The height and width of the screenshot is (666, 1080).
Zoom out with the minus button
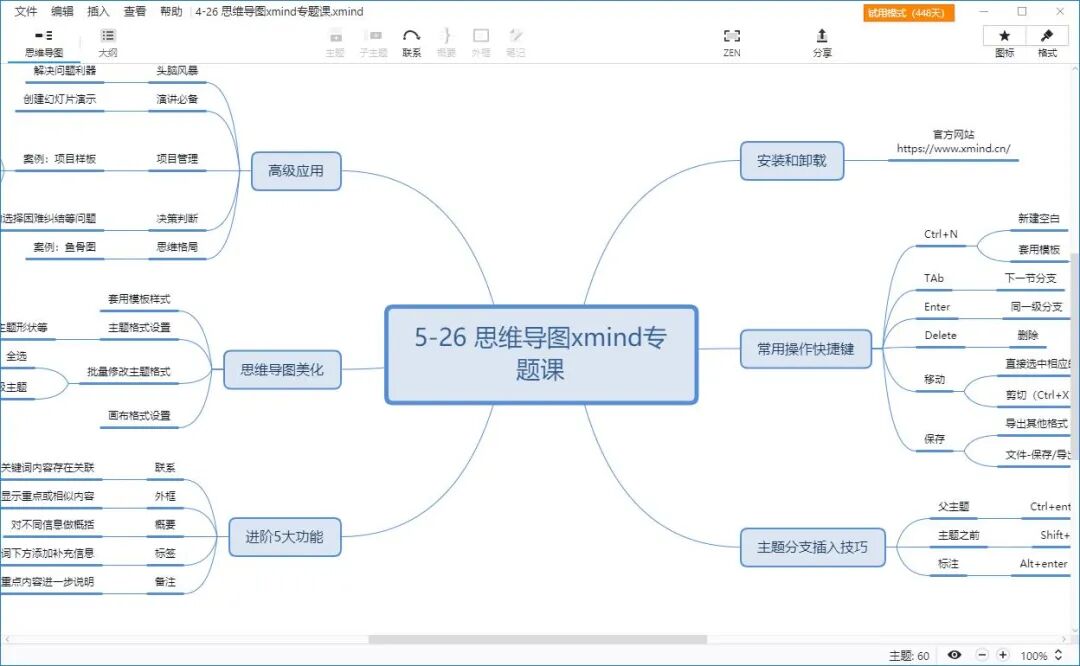click(982, 655)
